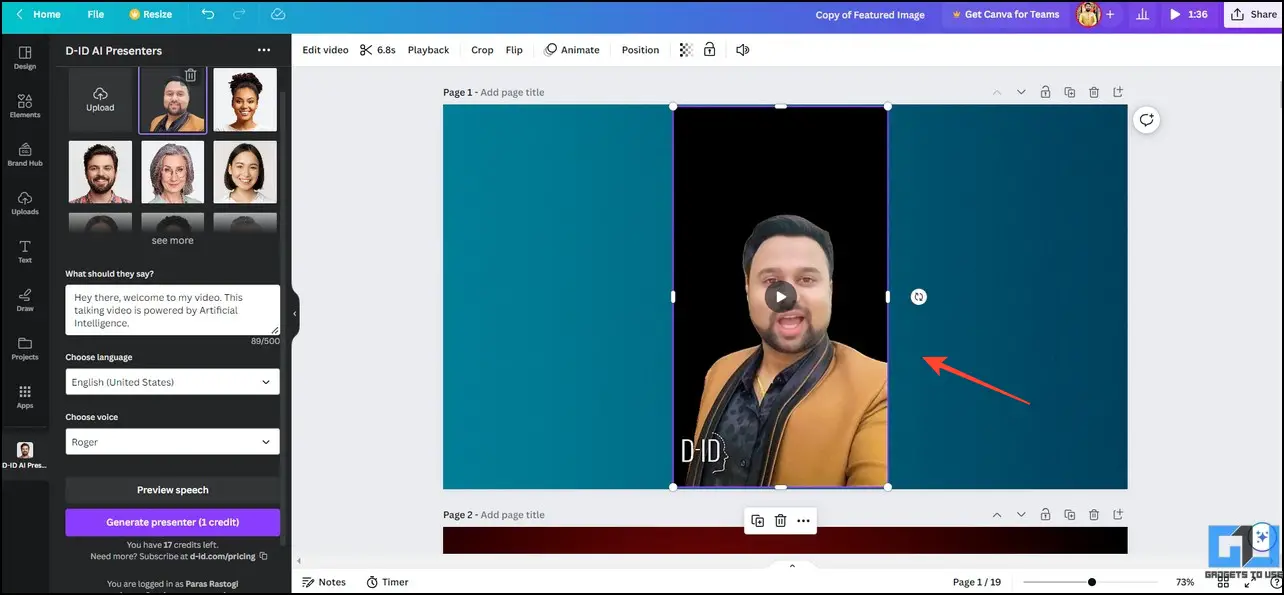This screenshot has width=1284, height=595.
Task: Add a new page after Page 1
Action: point(1118,92)
